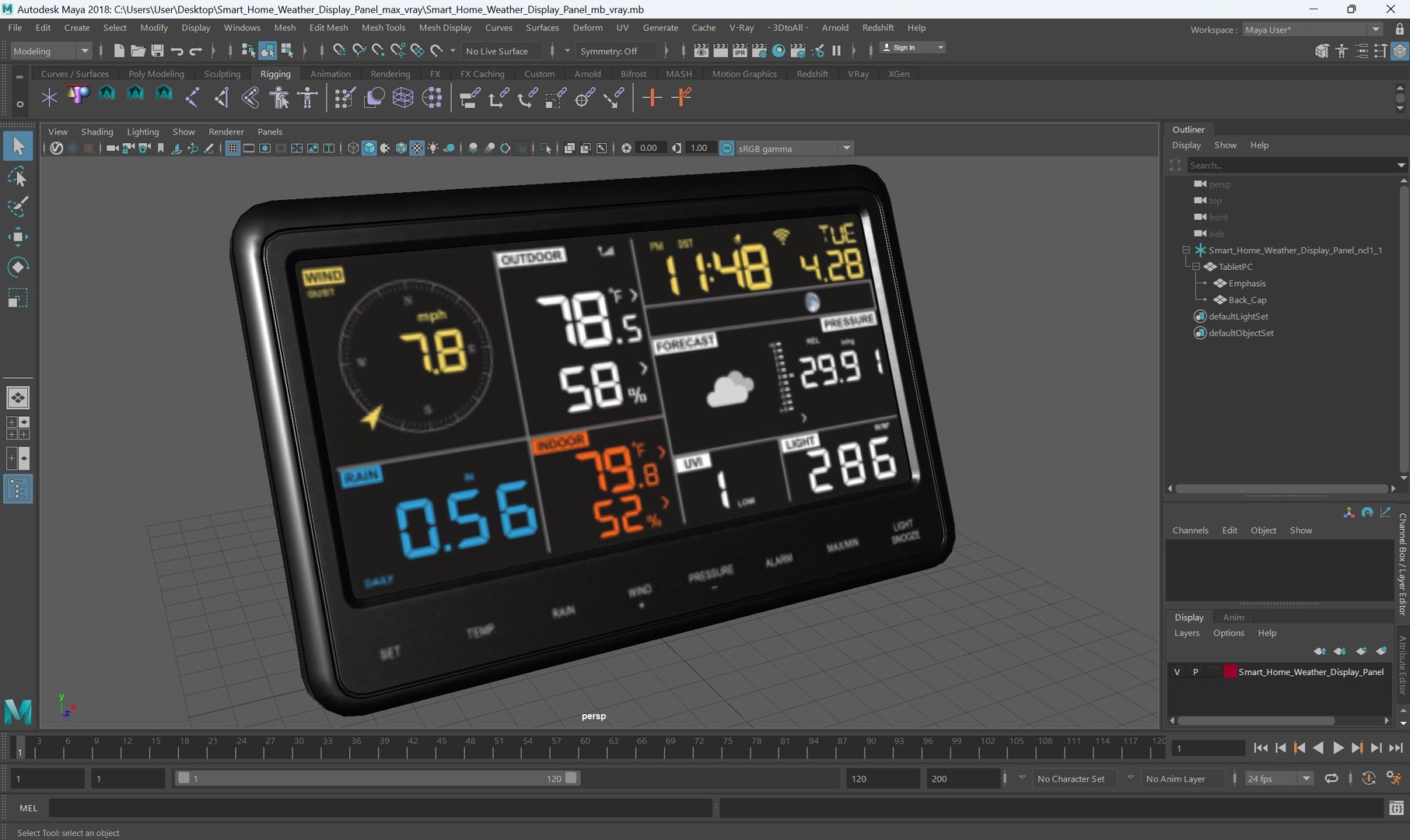Switch to the Anim layer tab
The height and width of the screenshot is (840, 1410).
point(1233,617)
